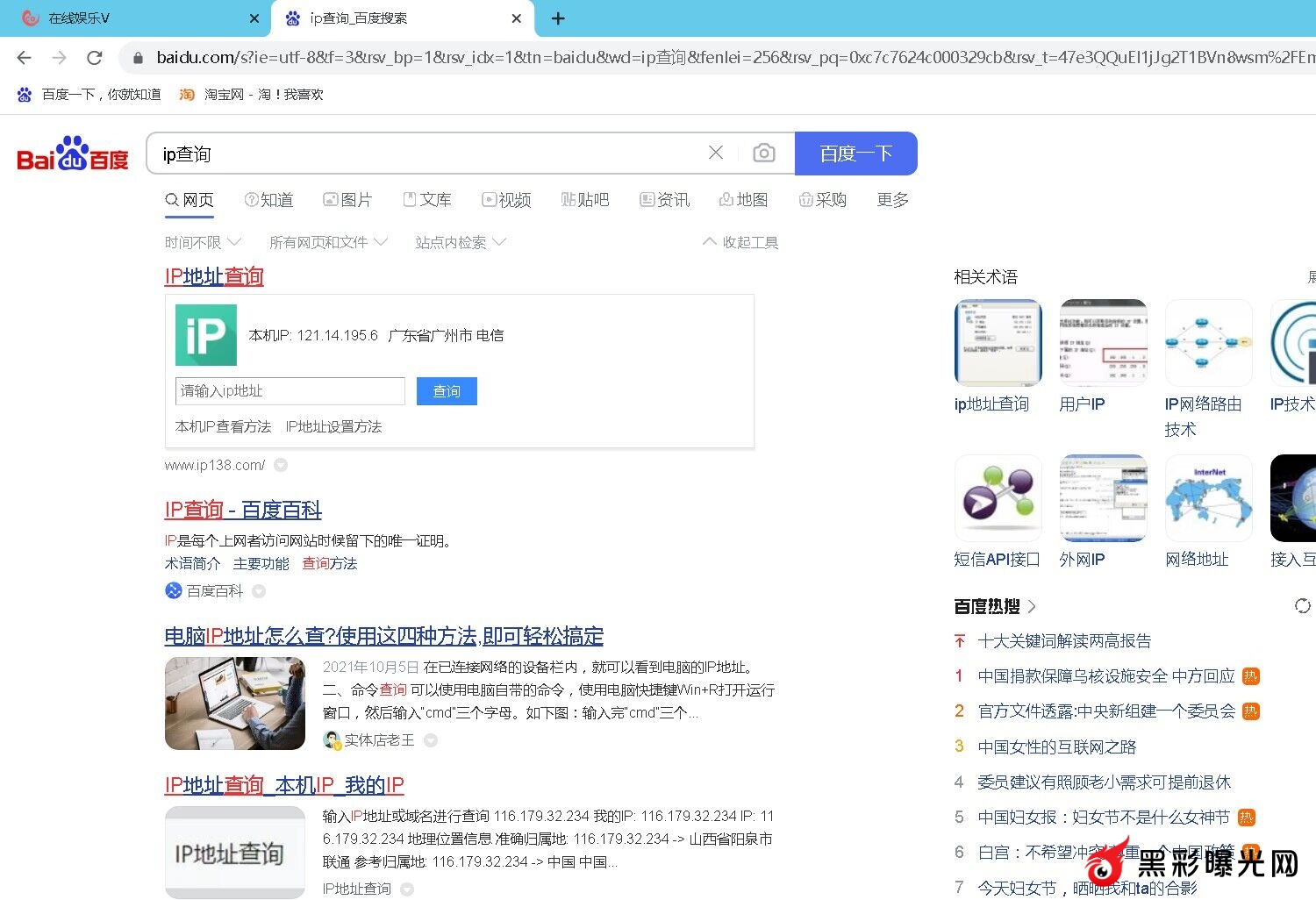Refresh the Baidu hot search list
The image size is (1316, 900).
pos(1302,606)
